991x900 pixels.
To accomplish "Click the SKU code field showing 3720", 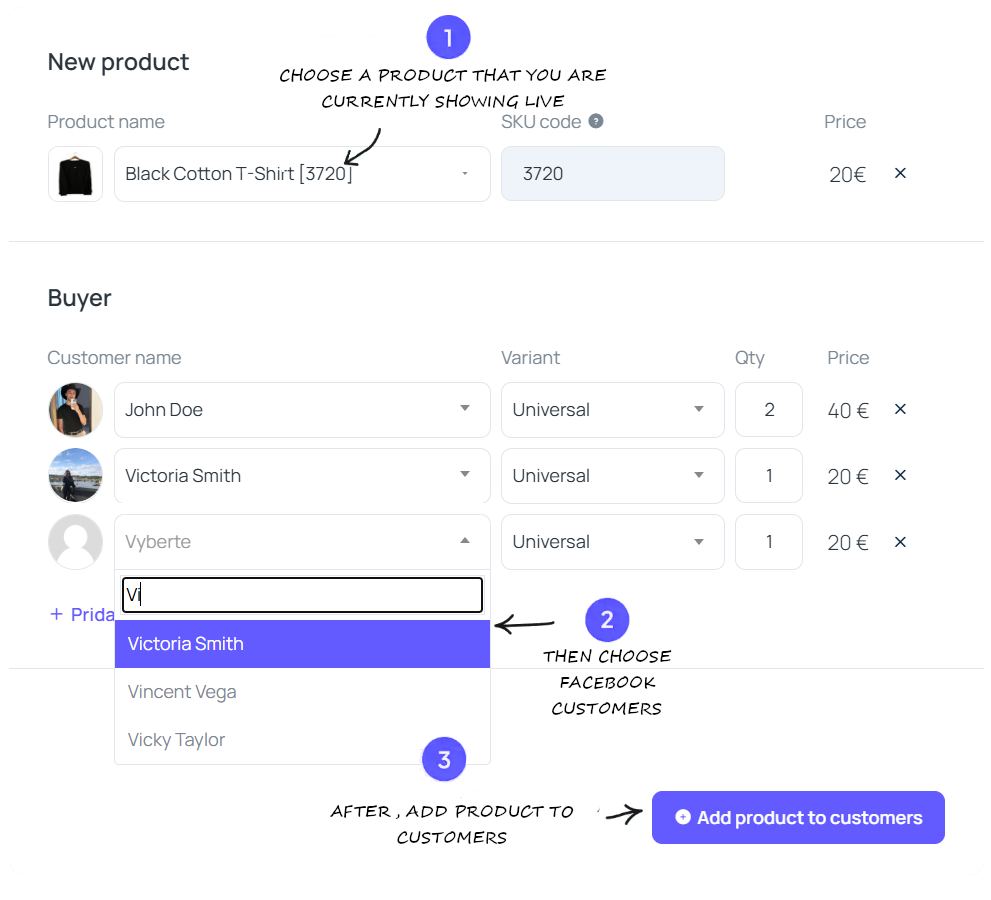I will 612,174.
